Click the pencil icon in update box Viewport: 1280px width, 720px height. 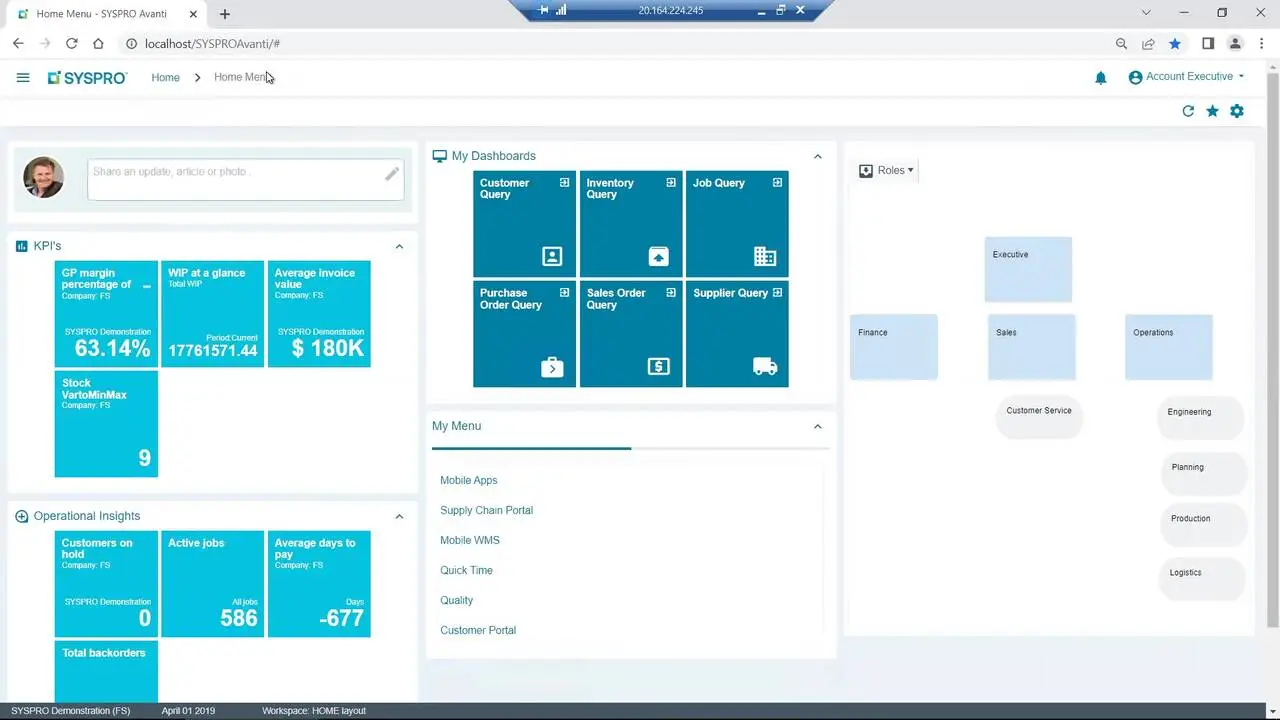click(x=392, y=174)
